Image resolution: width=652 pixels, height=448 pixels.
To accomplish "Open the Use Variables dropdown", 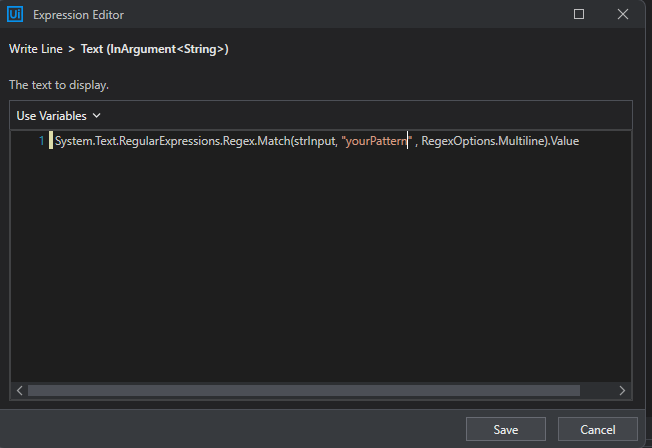I will [59, 116].
